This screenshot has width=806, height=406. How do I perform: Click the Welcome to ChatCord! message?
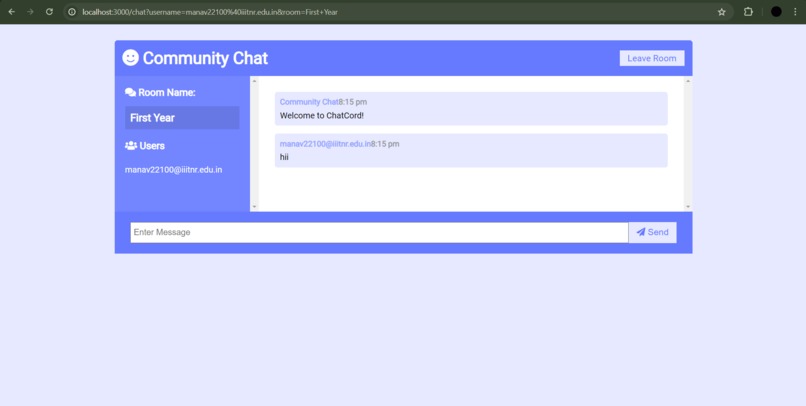click(x=322, y=116)
